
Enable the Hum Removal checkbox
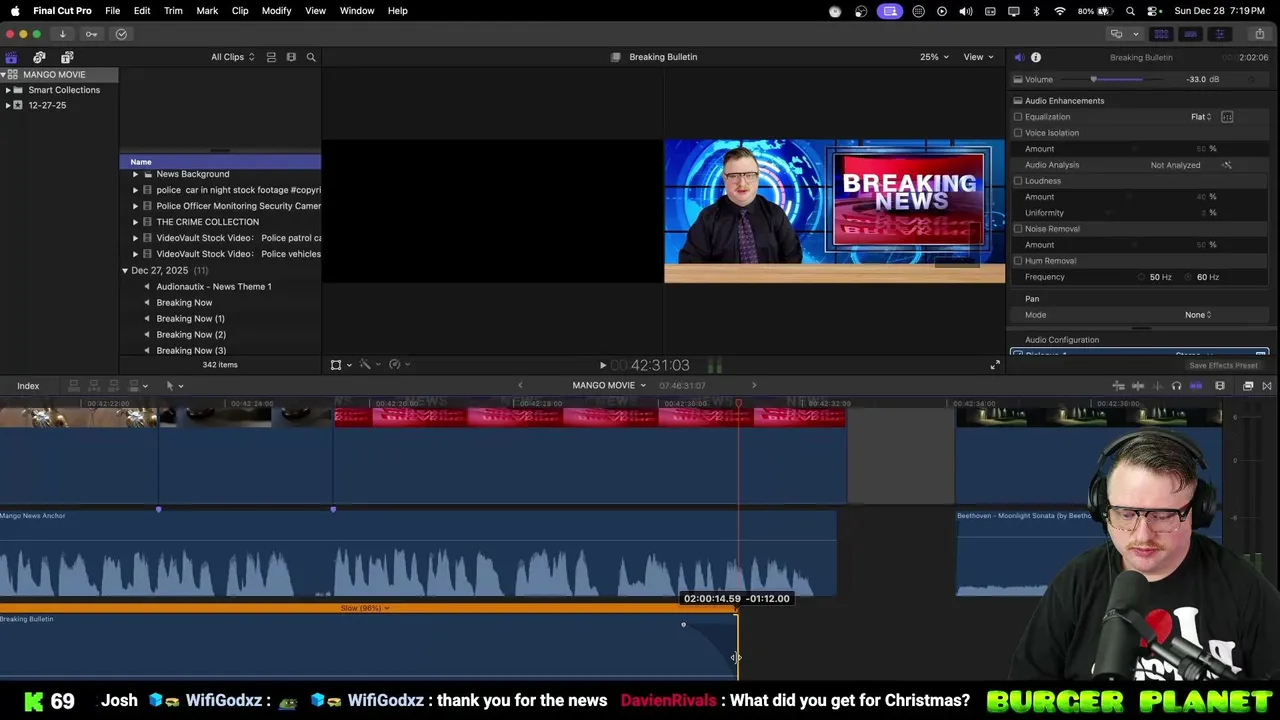[x=1018, y=261]
